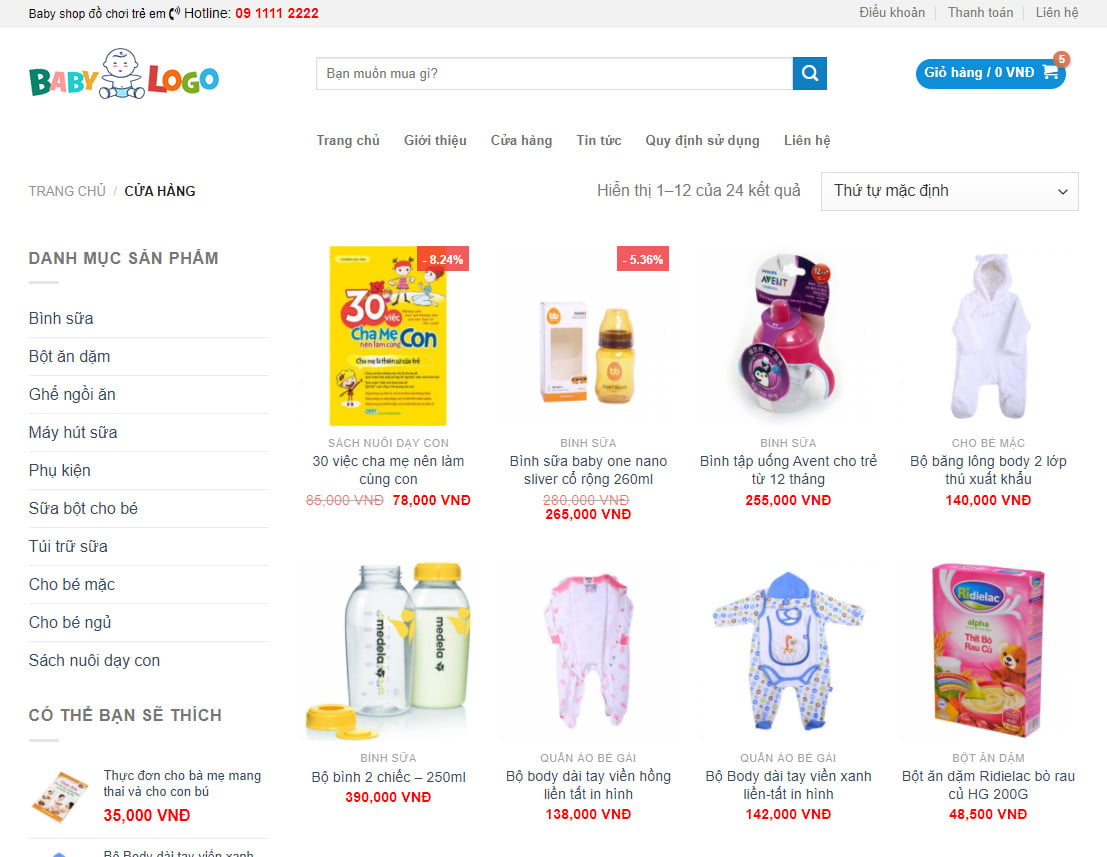Screen dimensions: 1107x857
Task: Click the cart item count badge
Action: click(1061, 59)
